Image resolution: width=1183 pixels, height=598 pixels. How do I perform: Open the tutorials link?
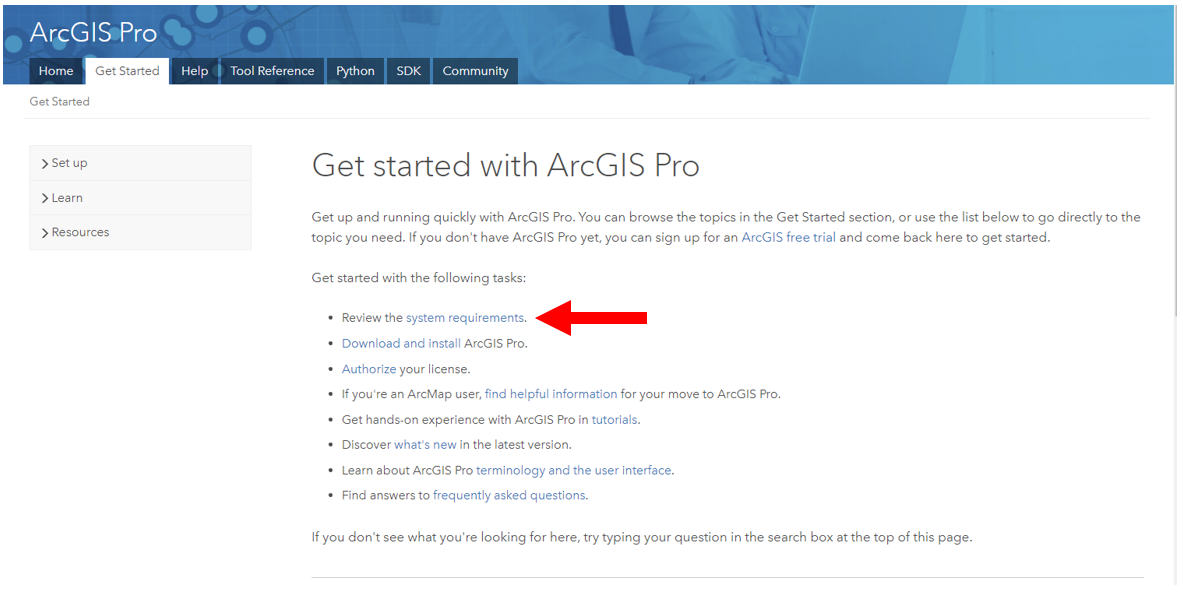(614, 419)
